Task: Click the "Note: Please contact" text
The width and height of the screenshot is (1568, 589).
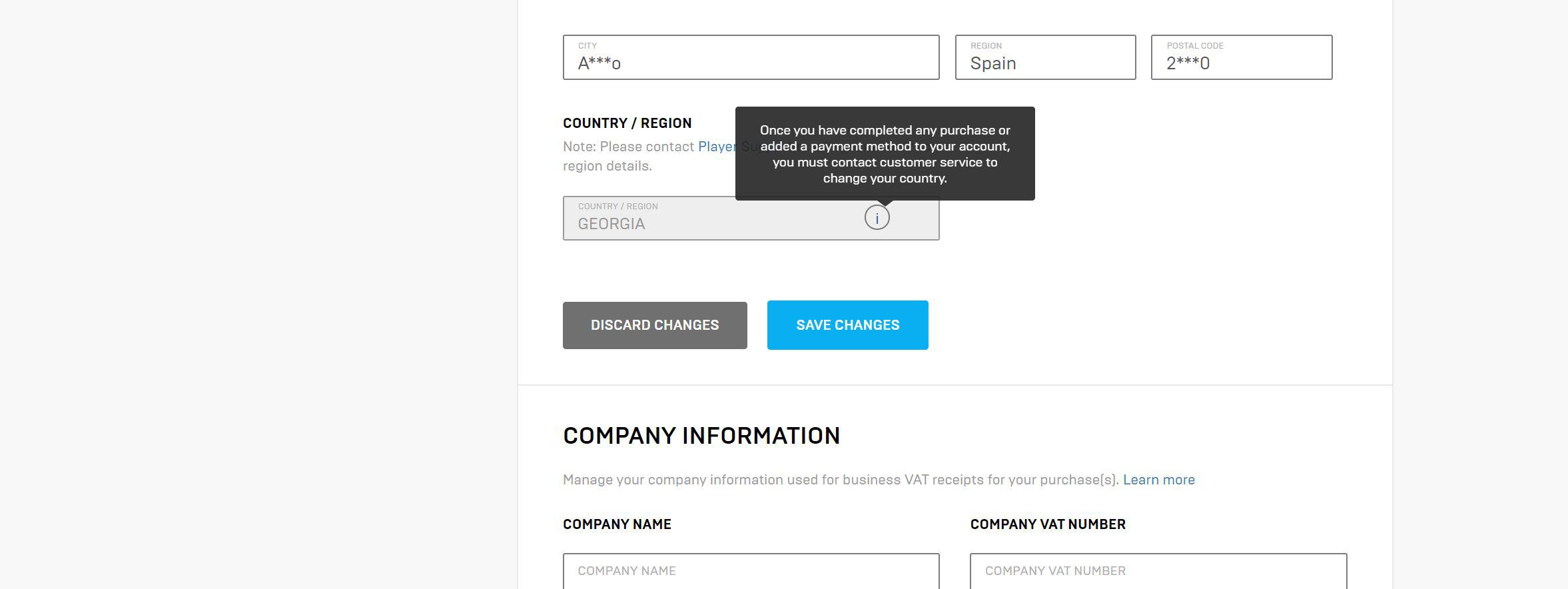Action: [x=628, y=147]
